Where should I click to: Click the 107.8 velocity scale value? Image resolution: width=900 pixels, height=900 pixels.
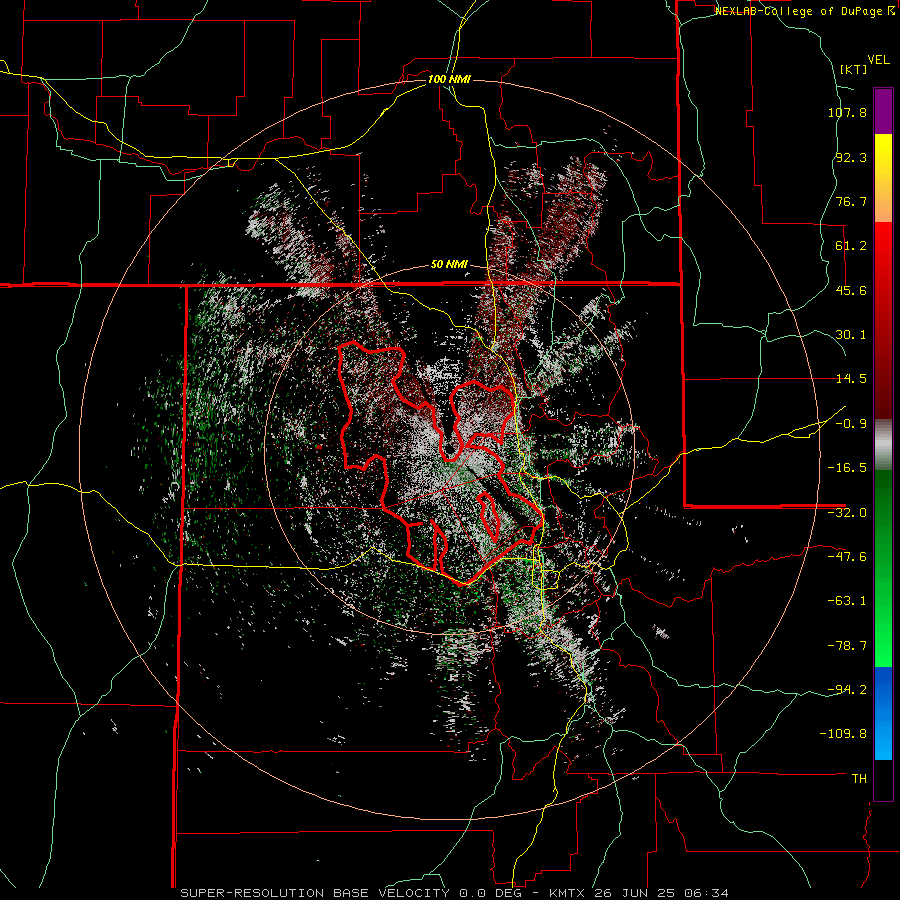point(847,112)
